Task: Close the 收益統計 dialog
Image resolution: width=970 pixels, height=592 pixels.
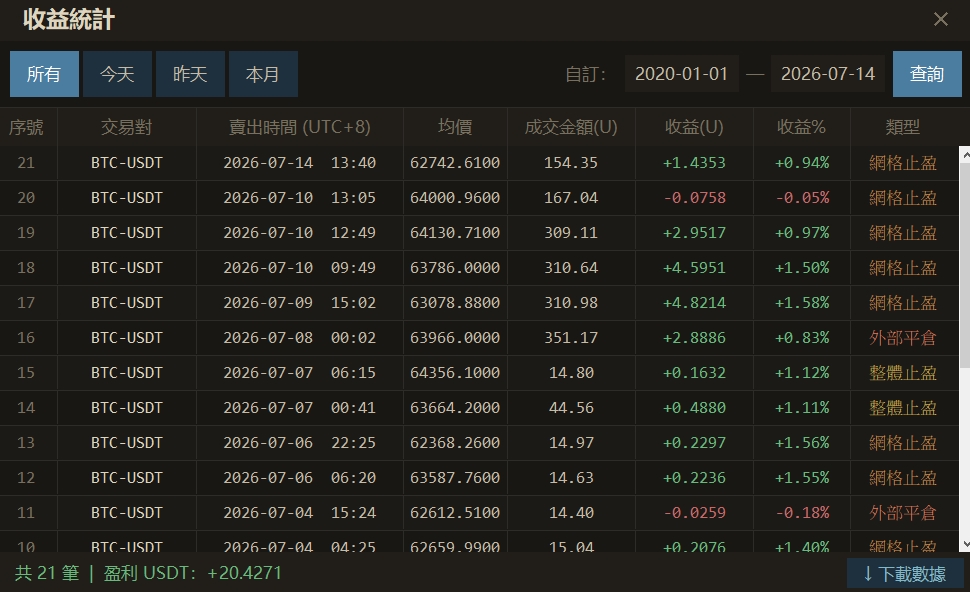Action: click(940, 20)
